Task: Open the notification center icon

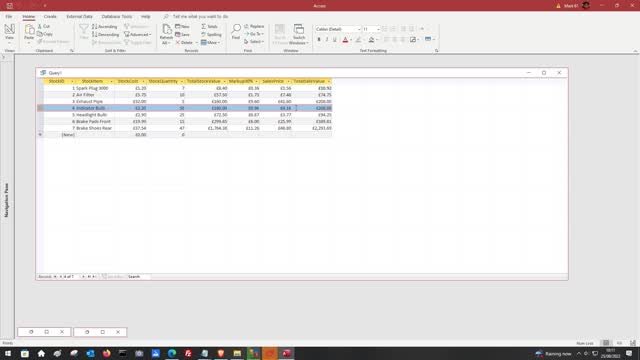Action: [629, 353]
